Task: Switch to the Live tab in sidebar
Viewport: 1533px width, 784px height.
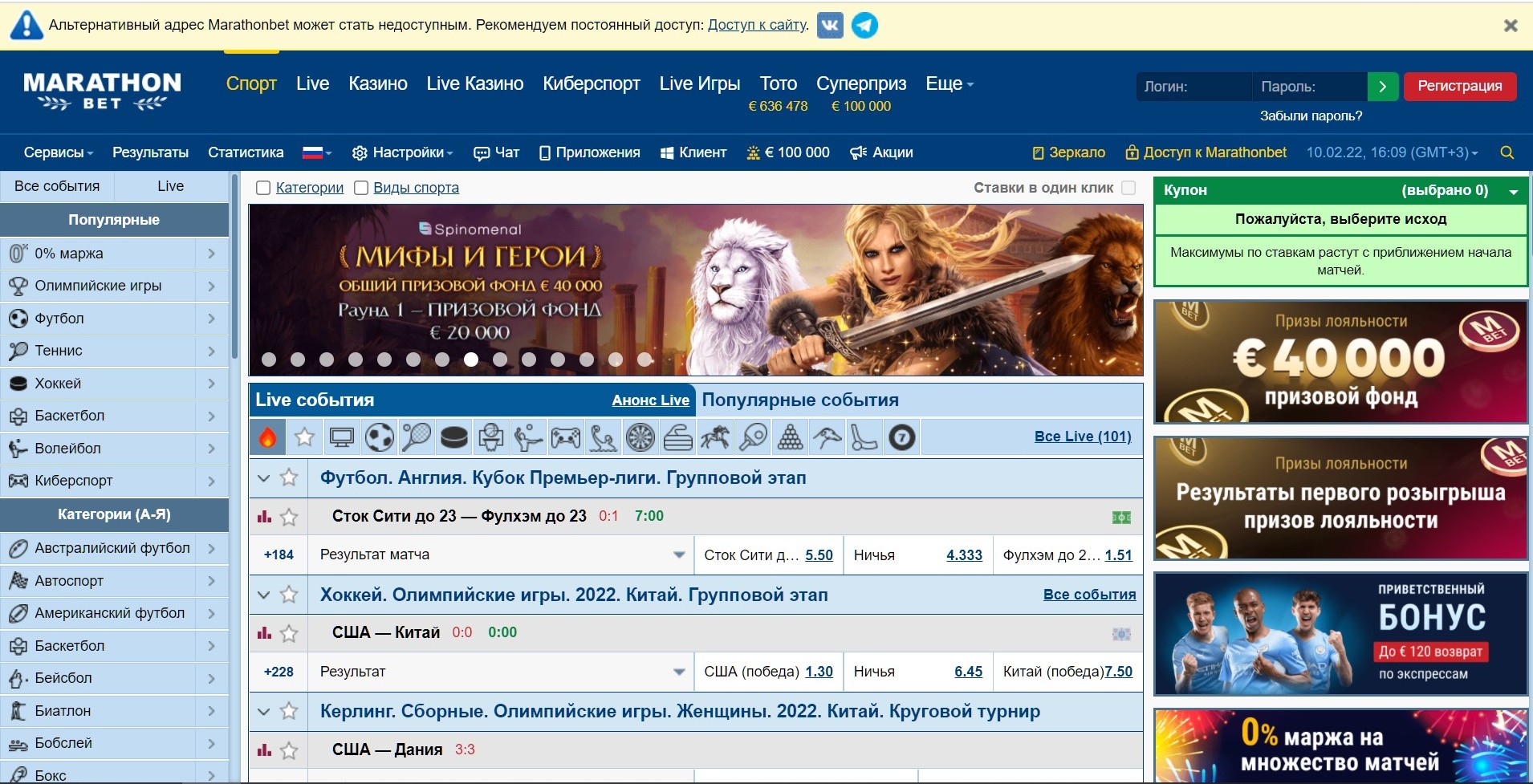Action: (x=171, y=186)
